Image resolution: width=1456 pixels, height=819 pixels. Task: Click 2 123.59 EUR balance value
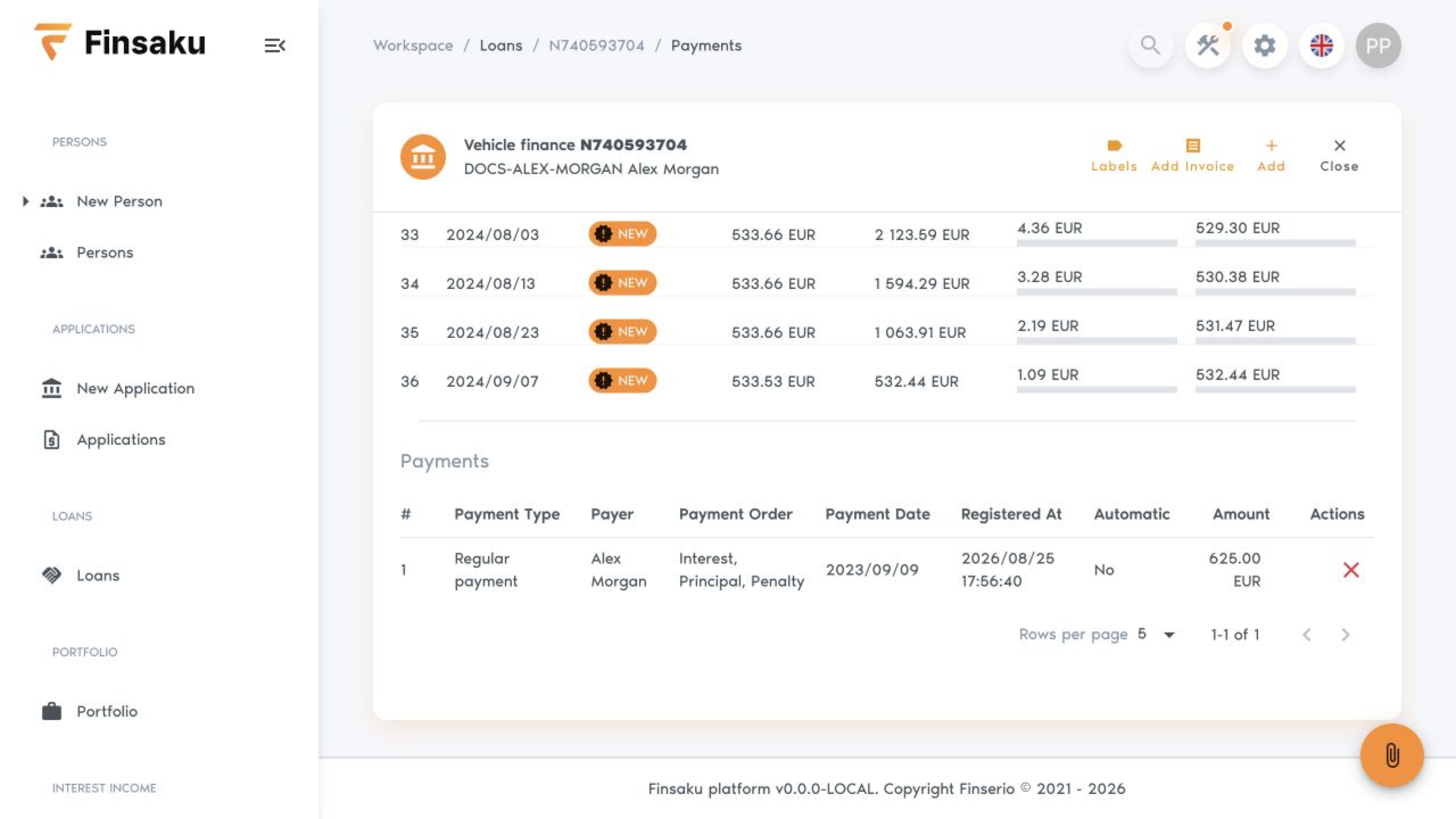tap(922, 234)
